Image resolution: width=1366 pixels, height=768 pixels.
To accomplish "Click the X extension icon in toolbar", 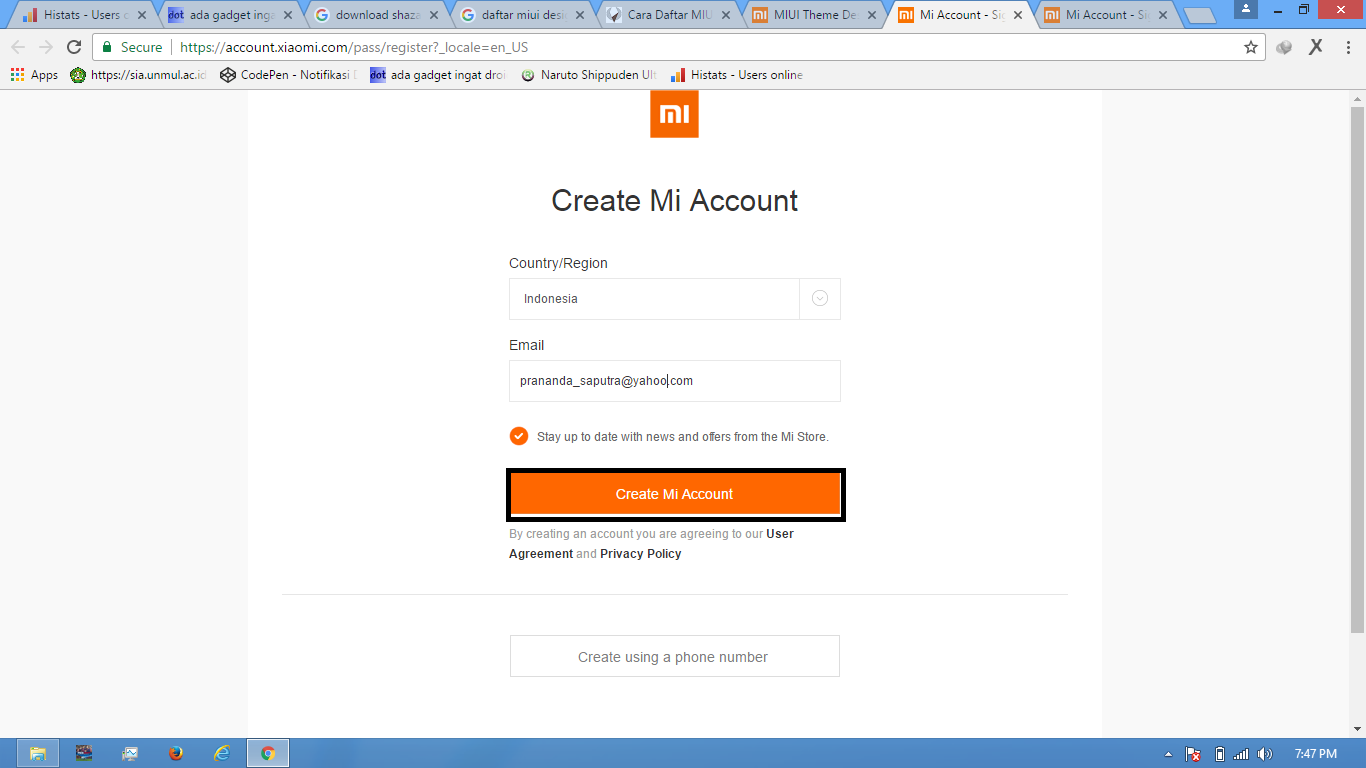I will pos(1316,47).
